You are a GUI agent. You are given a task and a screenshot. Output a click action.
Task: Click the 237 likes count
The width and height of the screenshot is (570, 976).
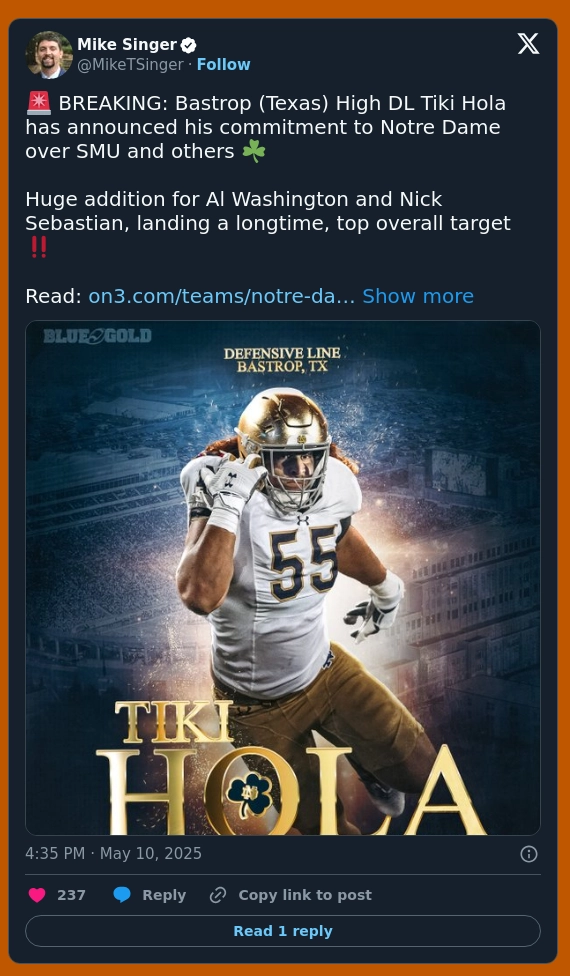click(72, 895)
